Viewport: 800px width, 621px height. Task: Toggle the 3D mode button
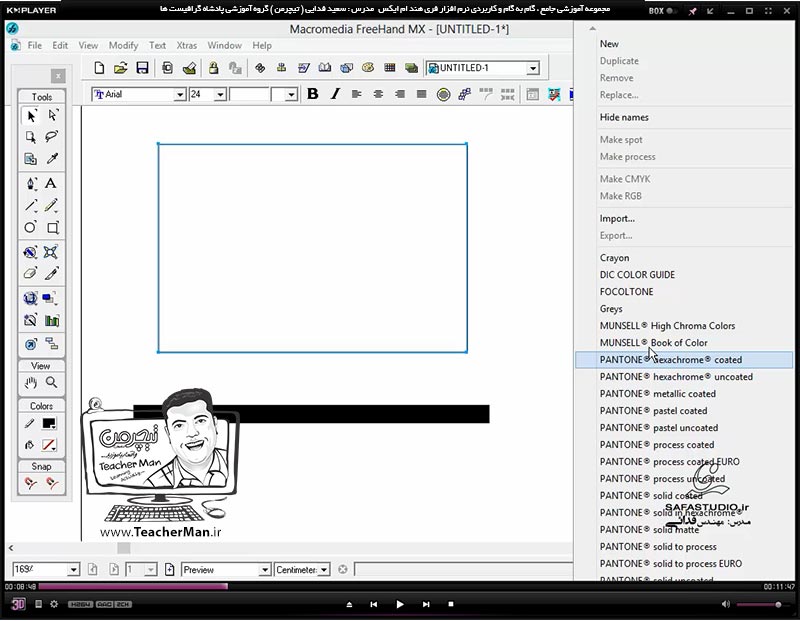18,604
